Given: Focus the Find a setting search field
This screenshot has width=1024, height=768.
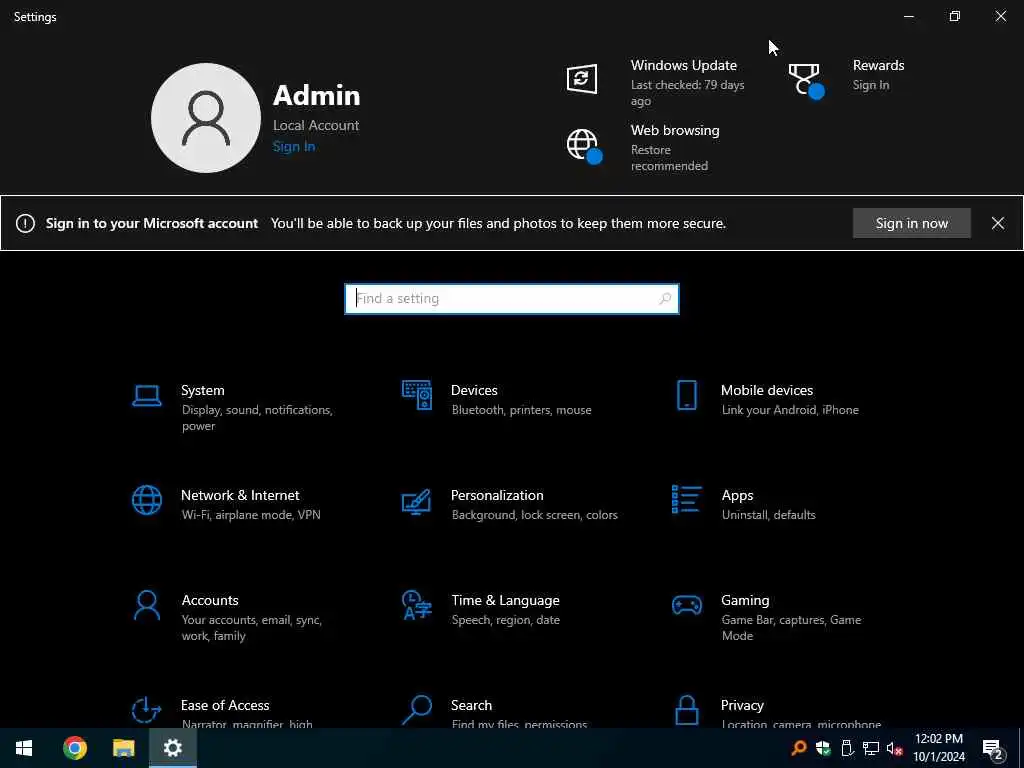Looking at the screenshot, I should (x=512, y=298).
